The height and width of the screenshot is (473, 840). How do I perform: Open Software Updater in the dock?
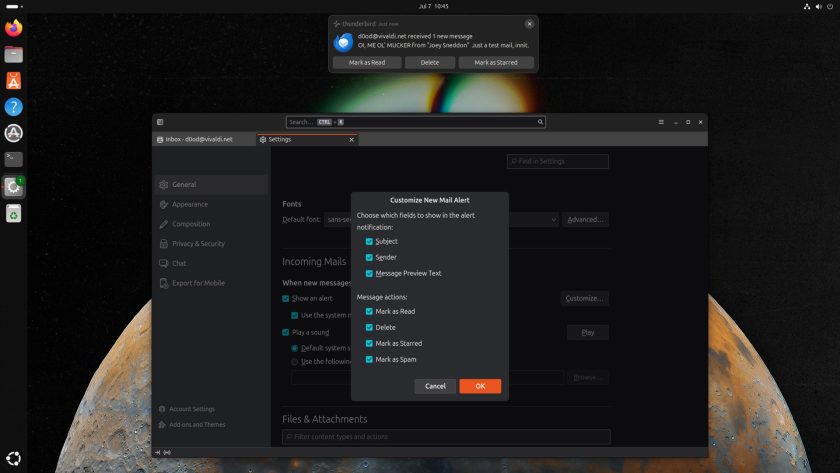[13, 133]
